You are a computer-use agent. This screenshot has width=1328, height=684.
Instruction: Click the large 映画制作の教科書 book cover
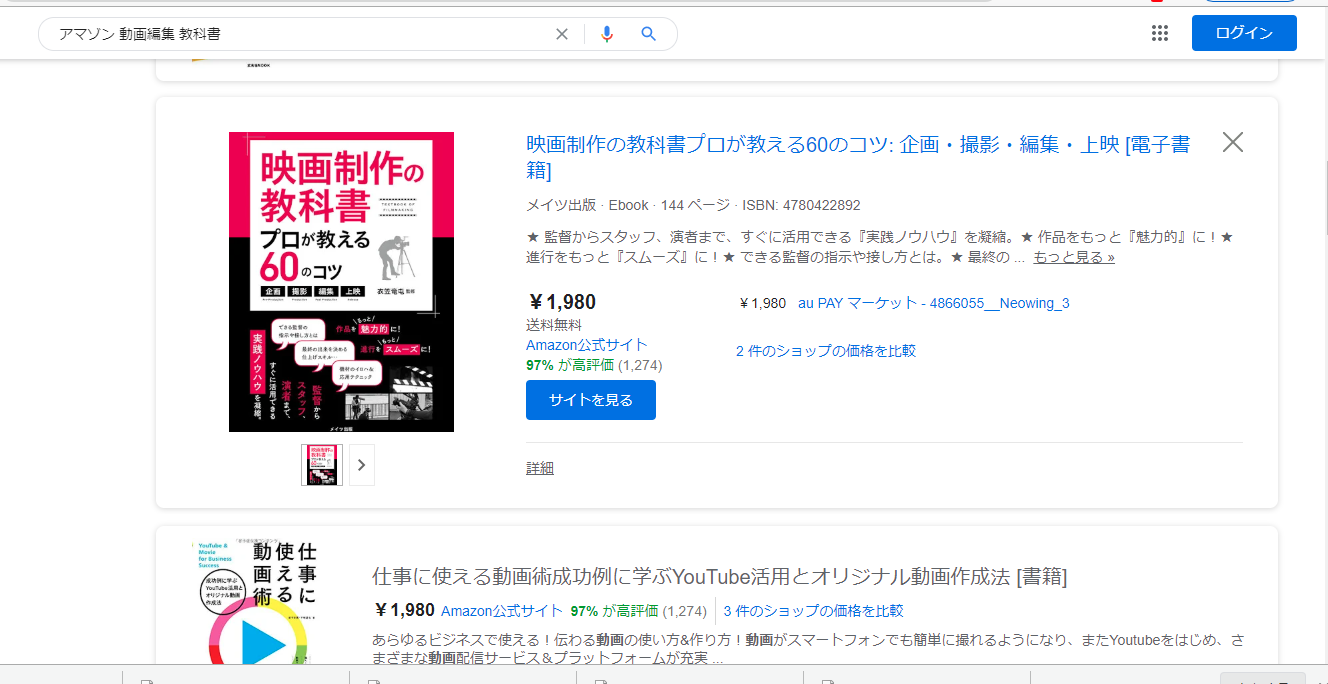pos(341,282)
